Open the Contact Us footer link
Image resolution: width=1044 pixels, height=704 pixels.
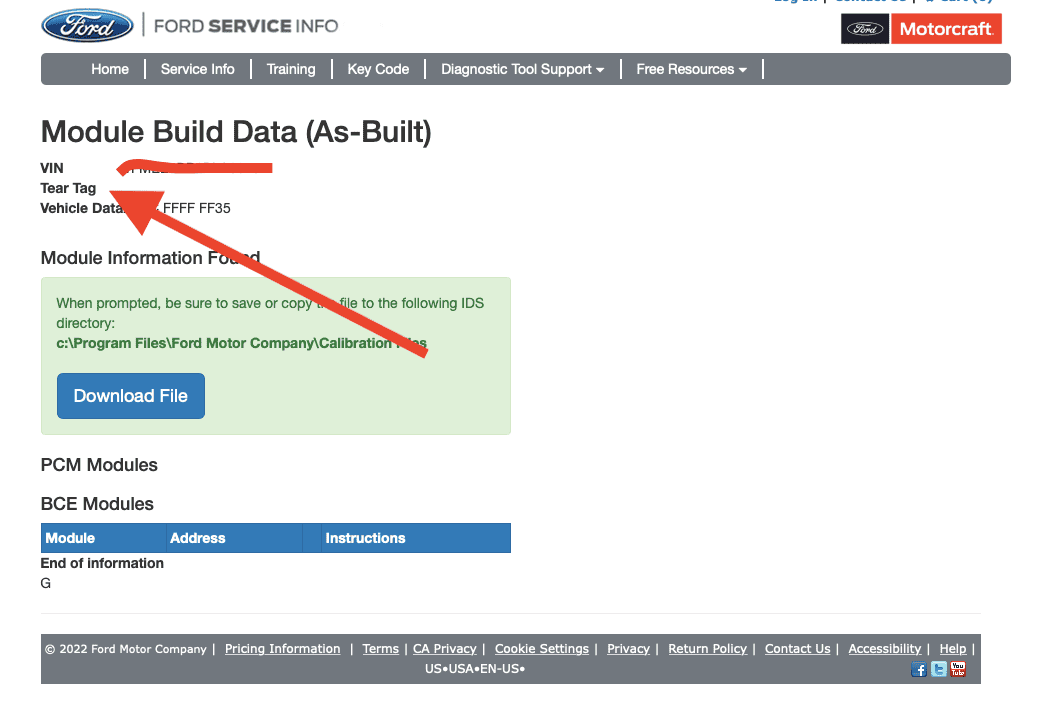coord(797,649)
